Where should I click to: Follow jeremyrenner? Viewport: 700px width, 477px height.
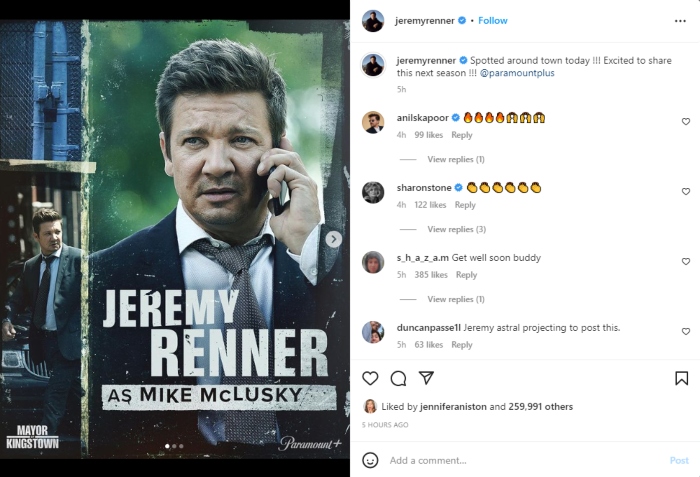[x=493, y=20]
